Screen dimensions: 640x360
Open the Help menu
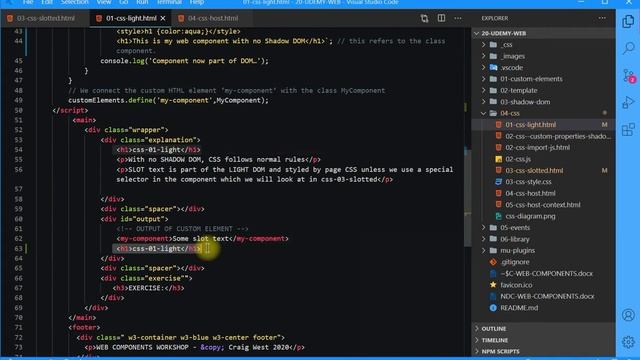click(x=197, y=2)
